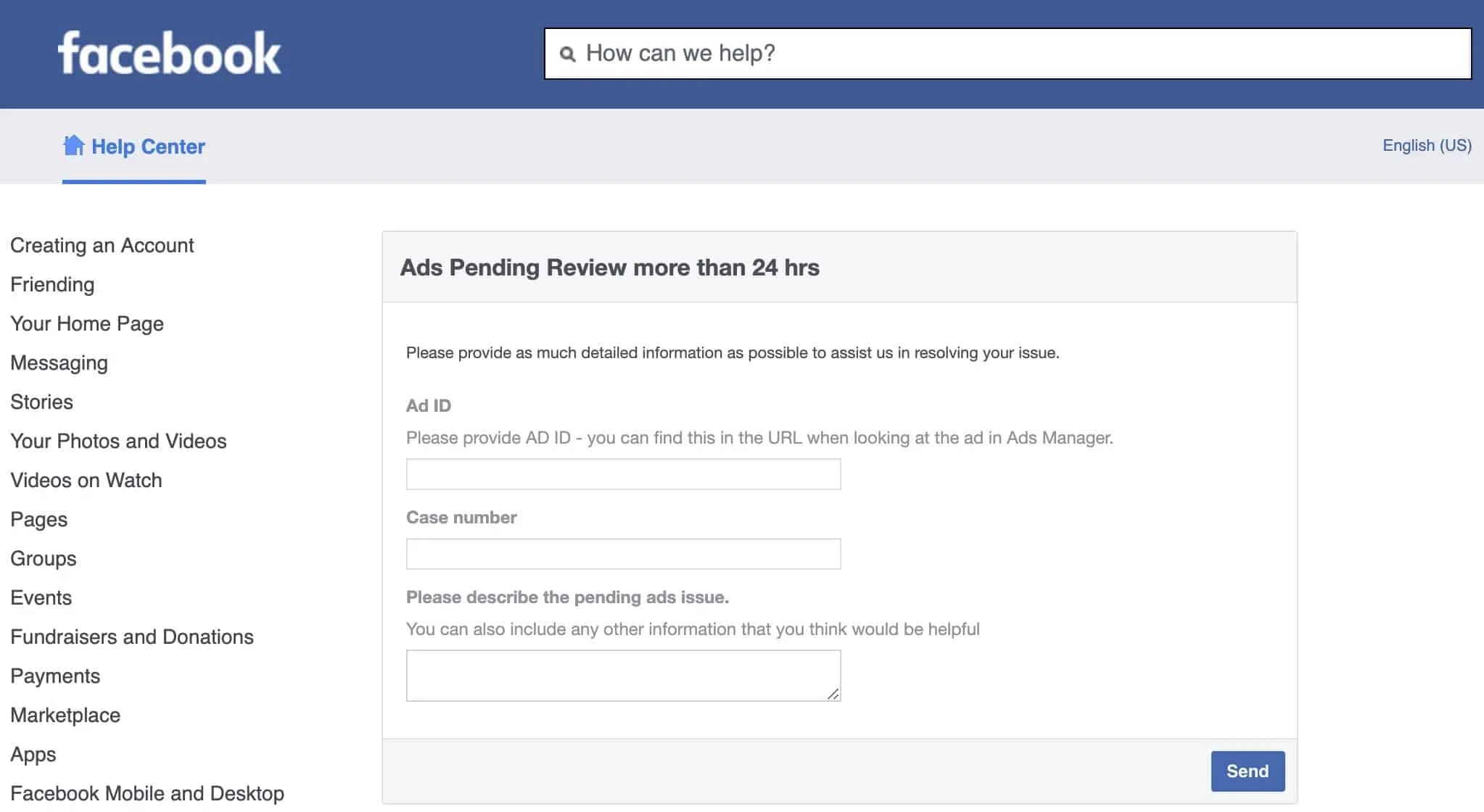Navigate to Fundraisers and Donations section
Viewport: 1484px width, 812px height.
tap(131, 637)
